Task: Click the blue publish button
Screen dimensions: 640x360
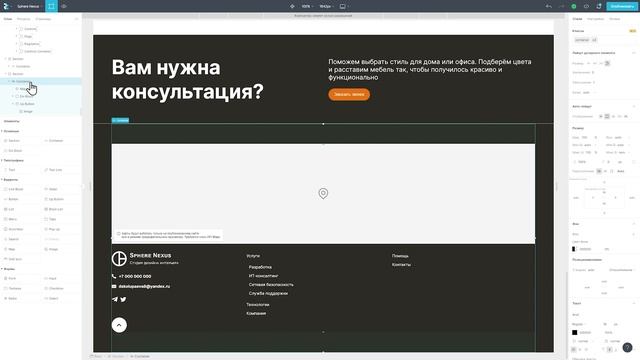Action: point(622,6)
